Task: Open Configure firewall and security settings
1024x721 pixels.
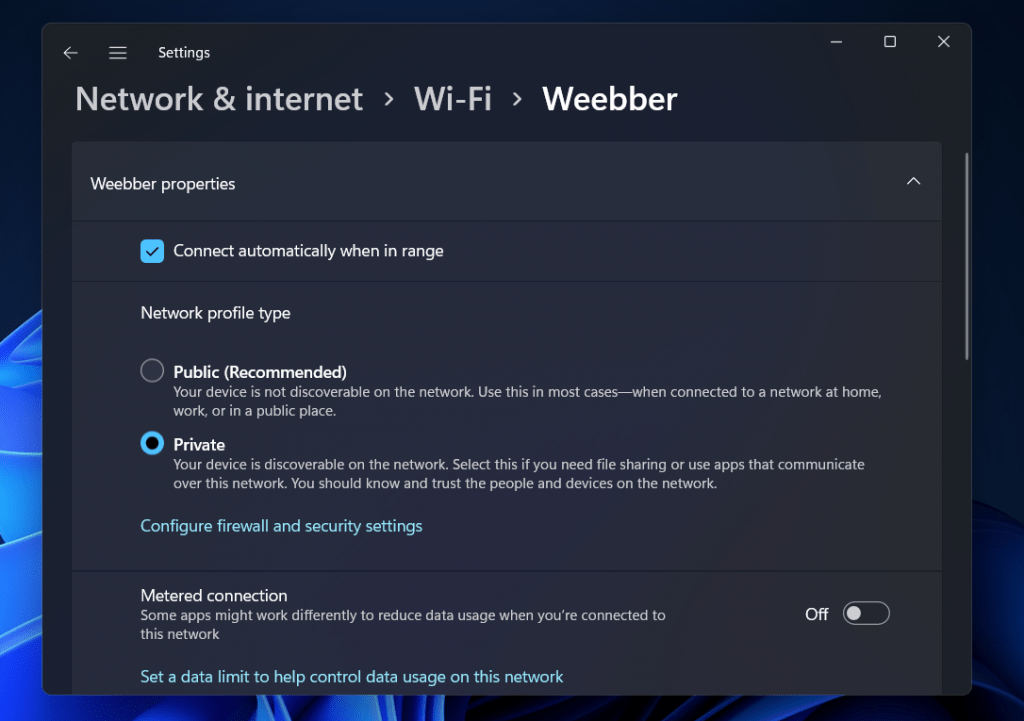Action: (281, 525)
